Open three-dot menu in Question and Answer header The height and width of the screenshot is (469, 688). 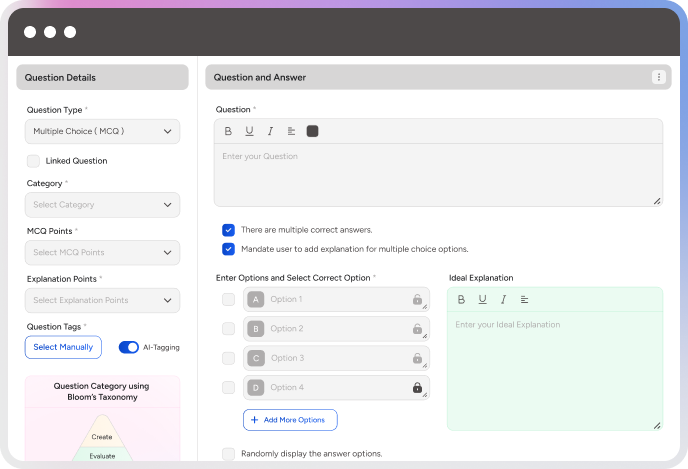tap(658, 77)
